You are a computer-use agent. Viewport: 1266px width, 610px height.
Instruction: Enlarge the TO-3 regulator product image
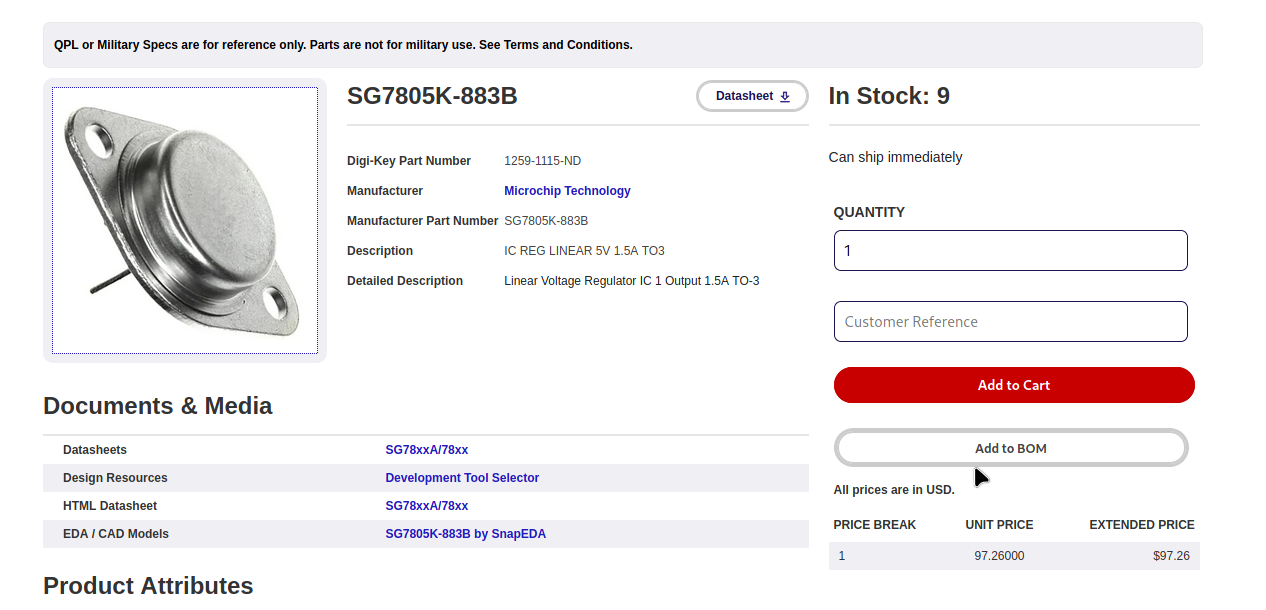(185, 220)
